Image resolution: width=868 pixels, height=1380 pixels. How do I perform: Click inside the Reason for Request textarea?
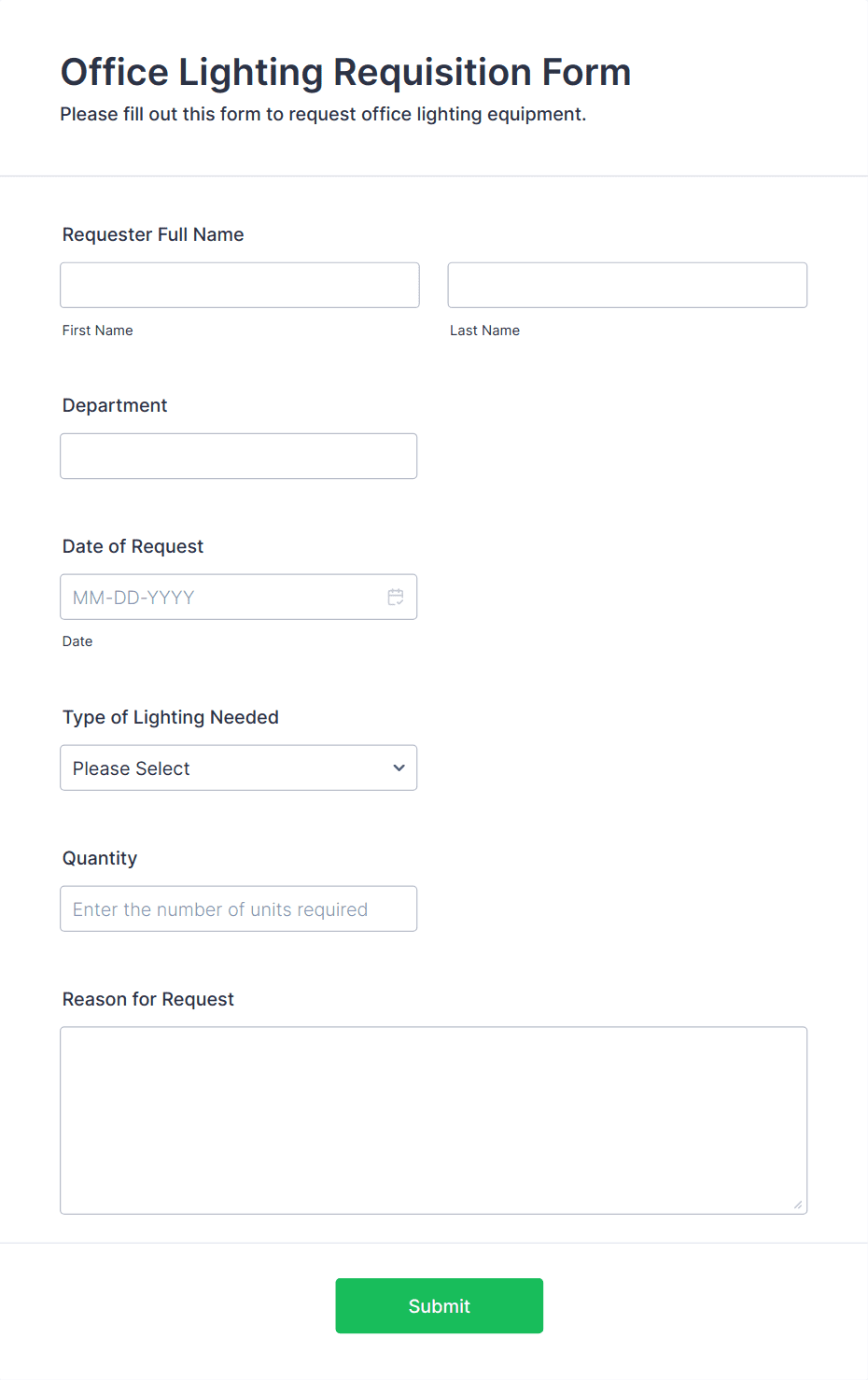[434, 1120]
